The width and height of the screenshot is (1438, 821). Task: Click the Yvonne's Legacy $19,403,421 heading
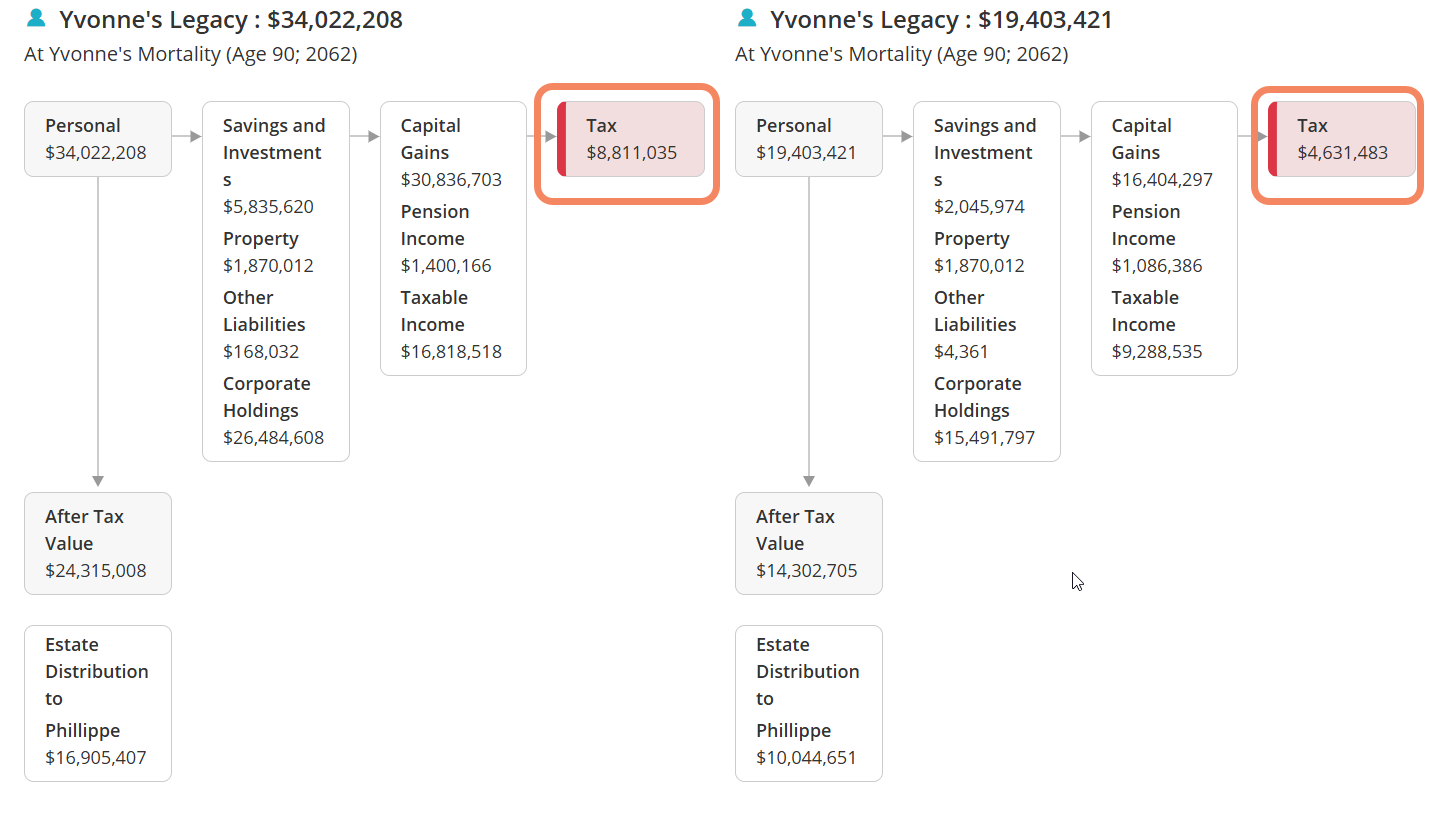pyautogui.click(x=940, y=20)
